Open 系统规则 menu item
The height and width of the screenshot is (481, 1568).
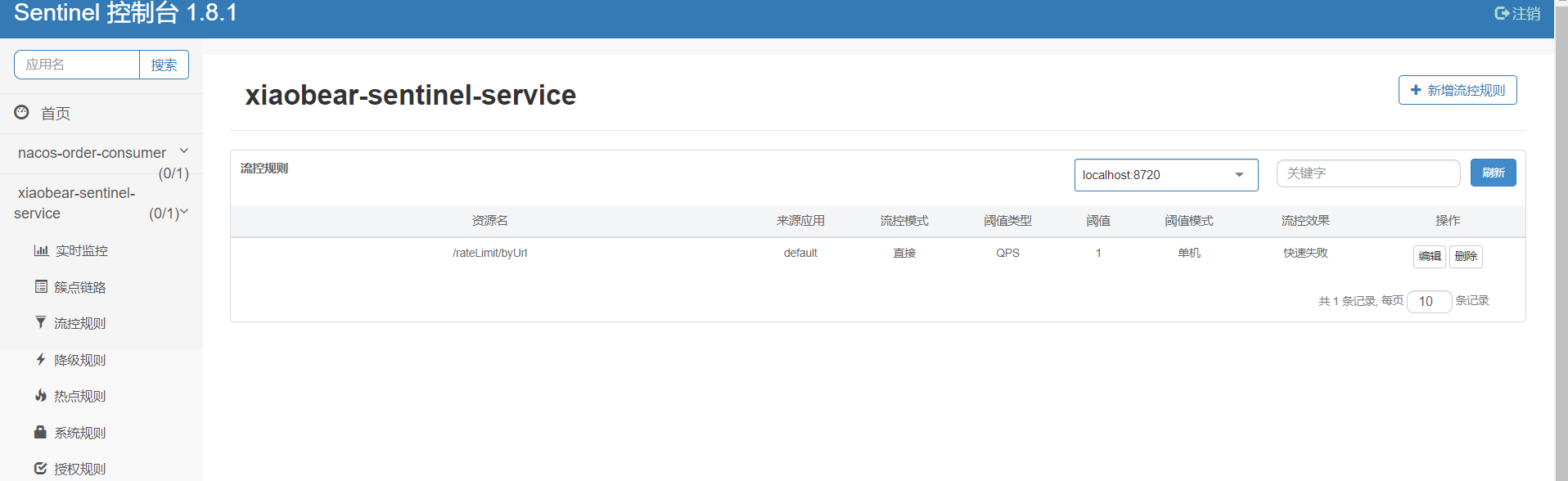tap(80, 433)
